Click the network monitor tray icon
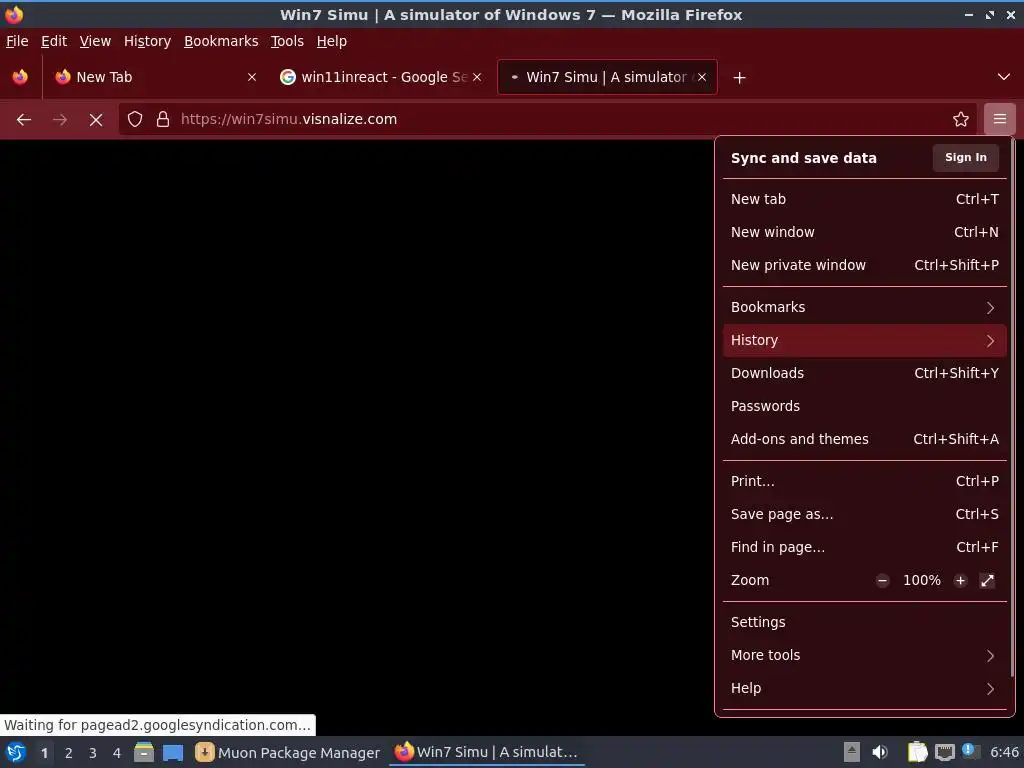Screen dimensions: 1024x768 944,752
